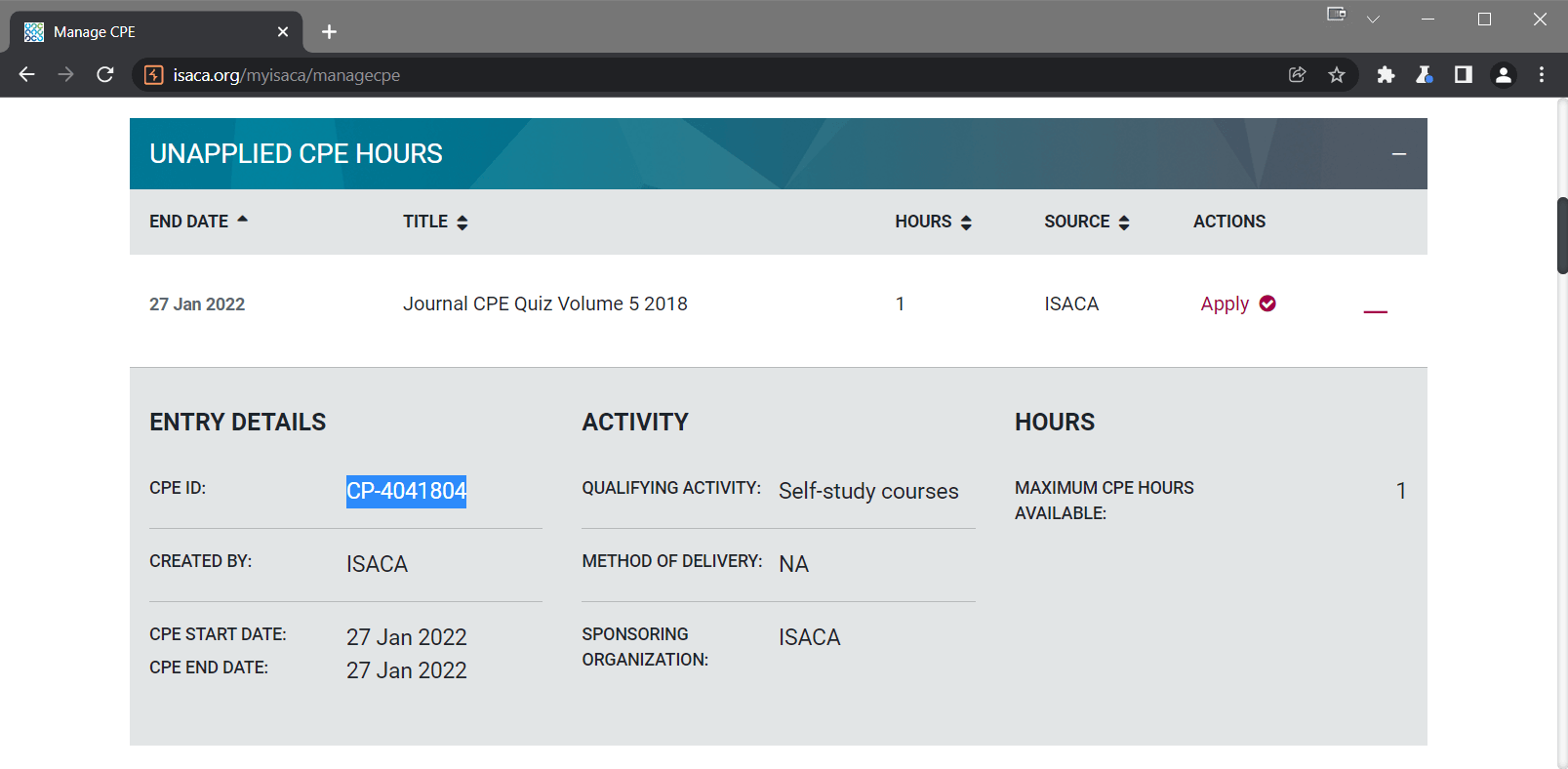
Task: Sort by the HOURS column
Action: coord(934,222)
